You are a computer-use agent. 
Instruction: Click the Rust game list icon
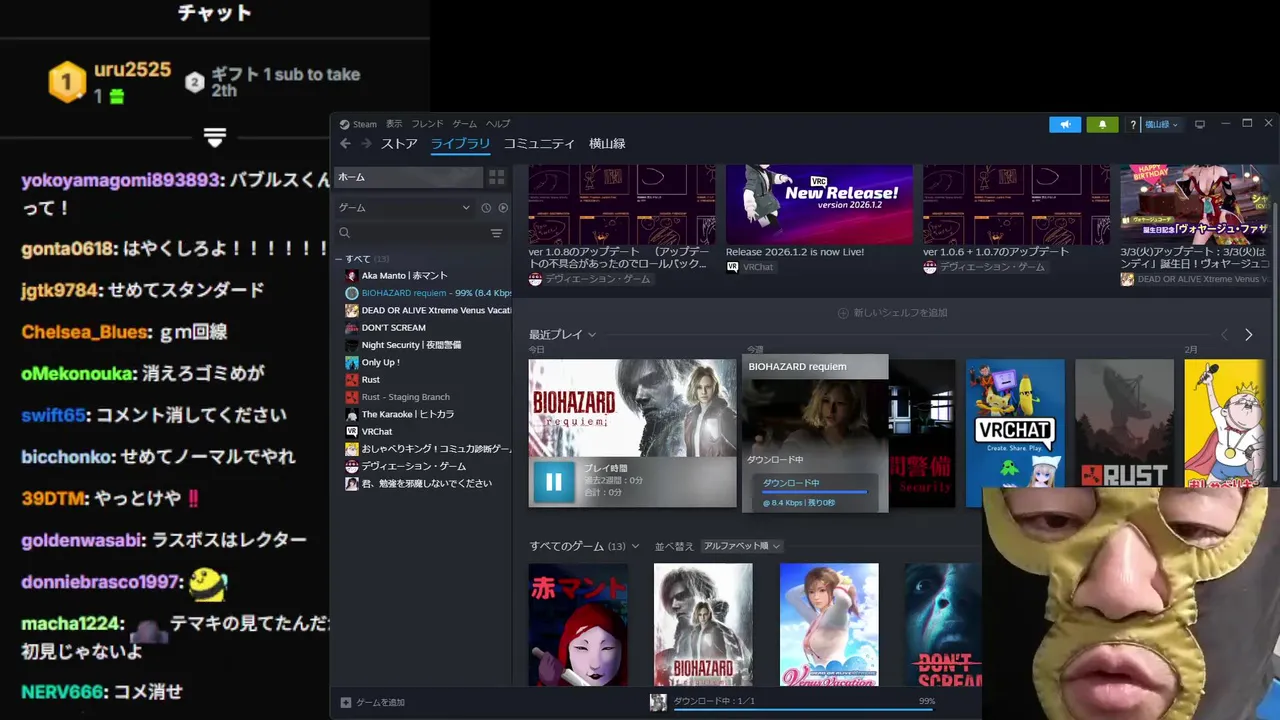(351, 380)
